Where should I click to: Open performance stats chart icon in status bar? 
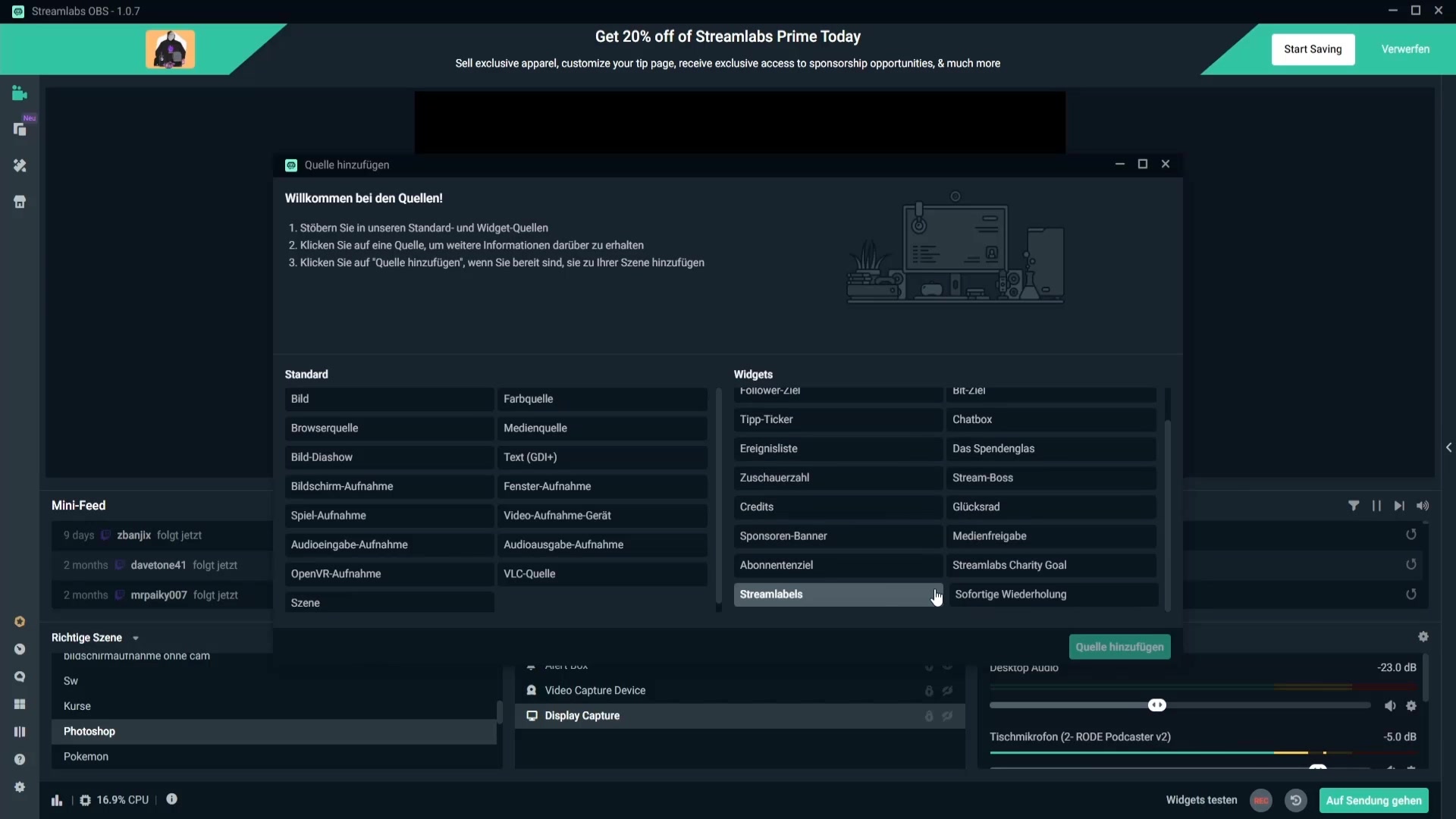pos(57,800)
